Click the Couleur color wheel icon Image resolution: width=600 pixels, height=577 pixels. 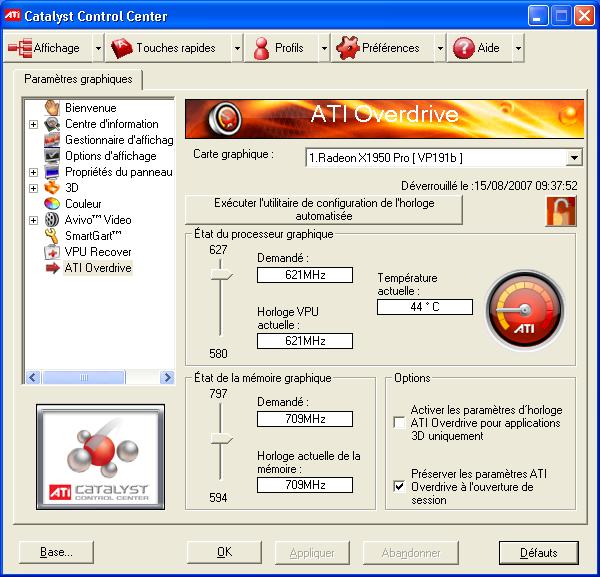point(52,204)
